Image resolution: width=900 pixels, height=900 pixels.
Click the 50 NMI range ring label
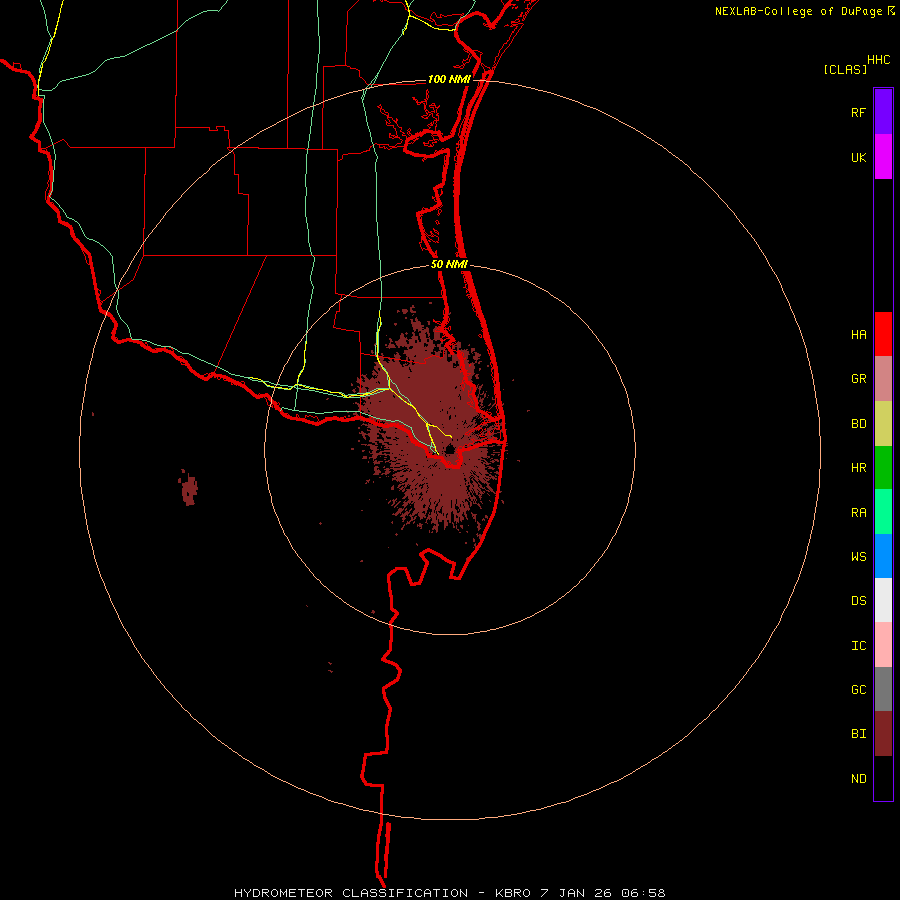pyautogui.click(x=449, y=264)
